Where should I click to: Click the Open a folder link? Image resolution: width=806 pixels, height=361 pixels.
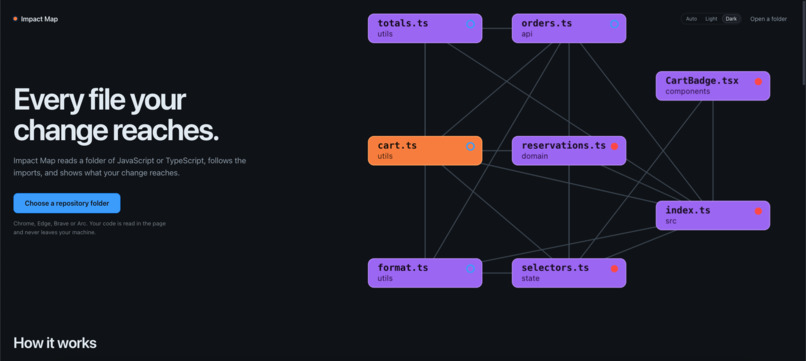(x=768, y=19)
